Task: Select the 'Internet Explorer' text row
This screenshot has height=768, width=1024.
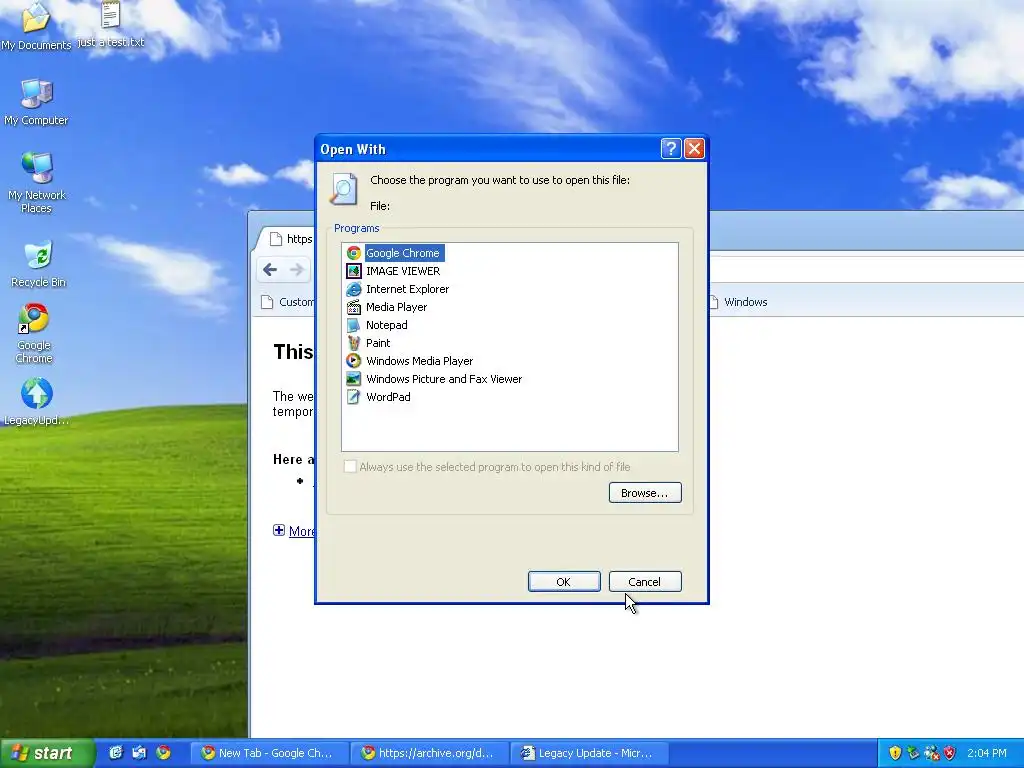Action: pyautogui.click(x=408, y=289)
